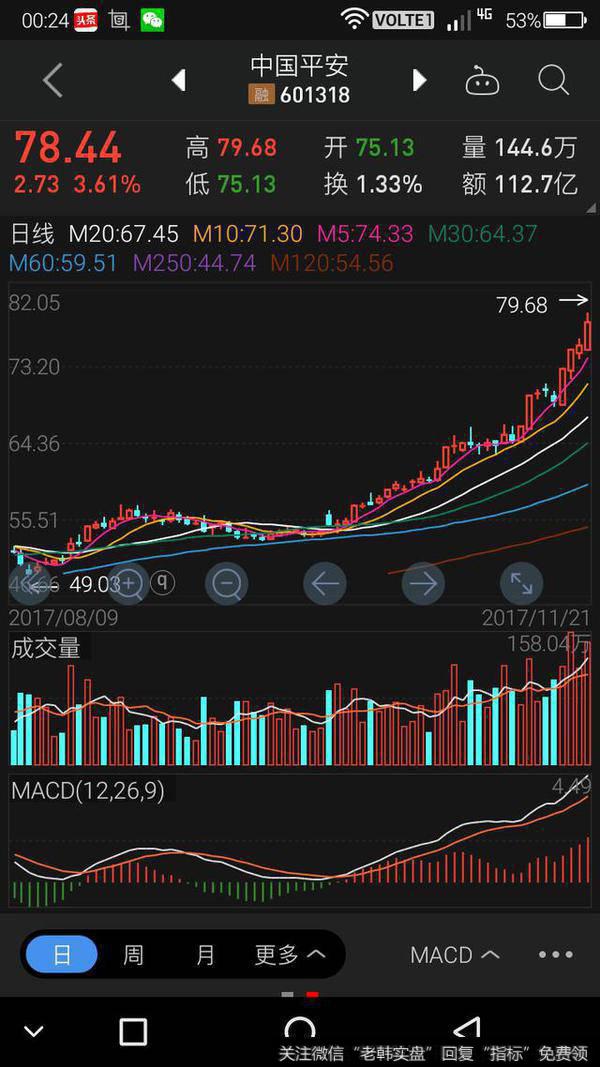
Task: Tap the M5:74.33 moving average label
Action: pyautogui.click(x=365, y=234)
